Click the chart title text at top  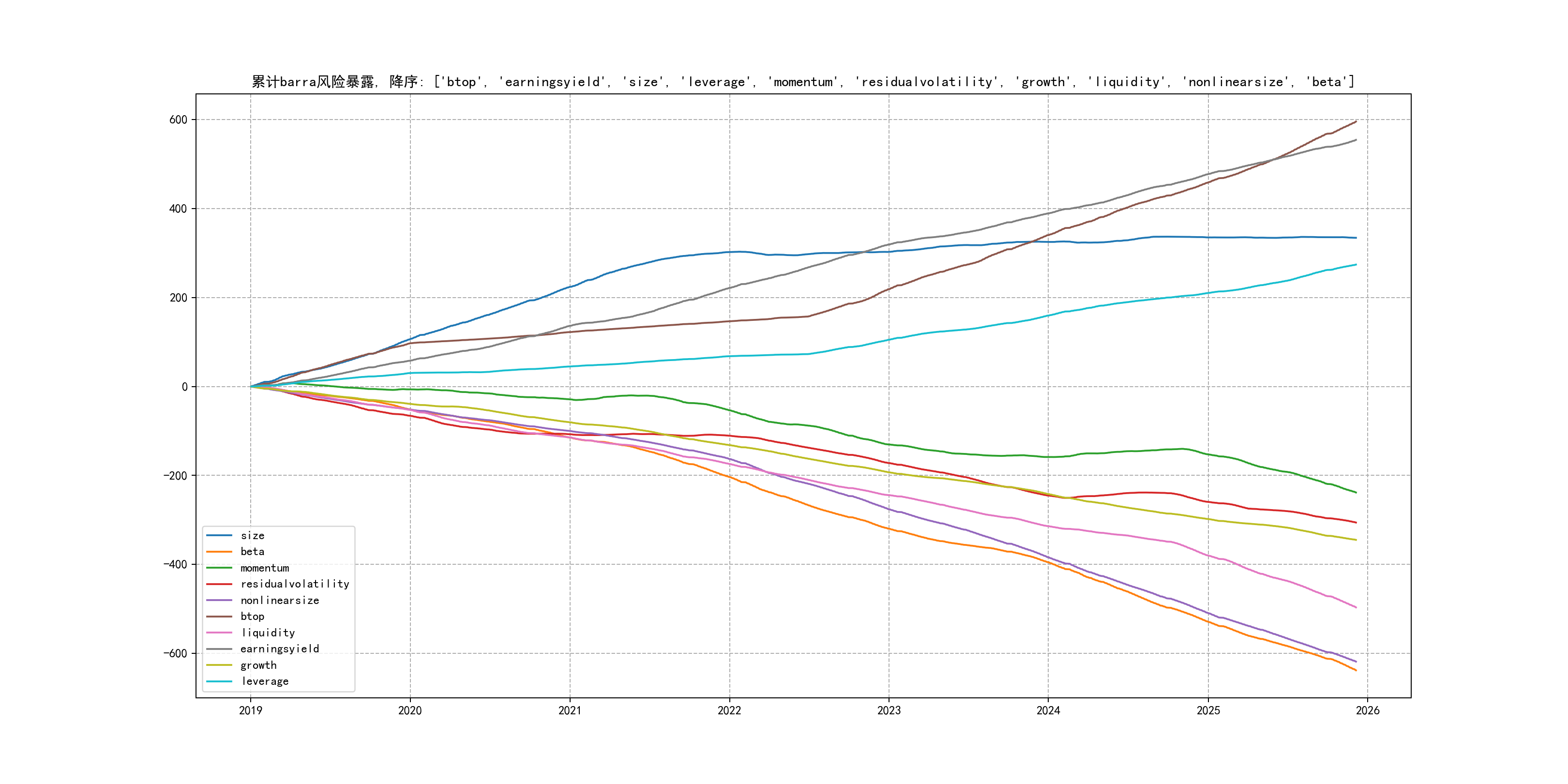click(803, 82)
